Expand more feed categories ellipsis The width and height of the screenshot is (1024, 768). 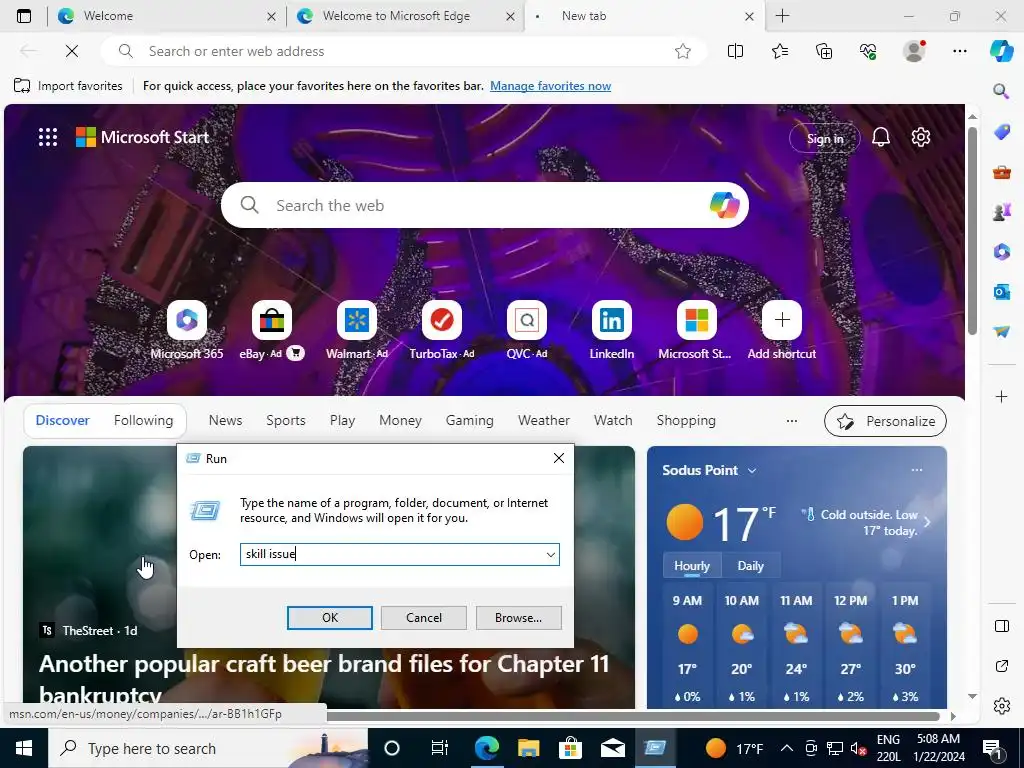pos(792,421)
